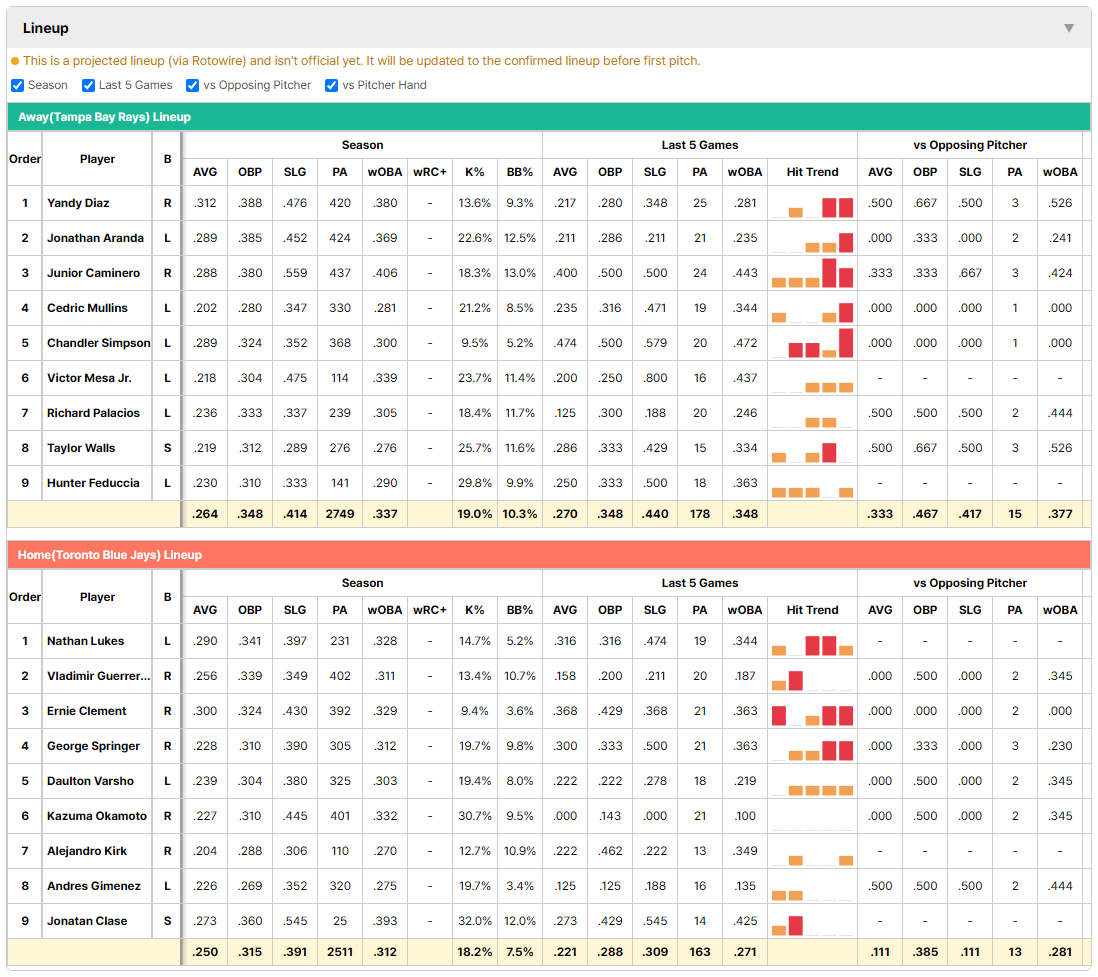The height and width of the screenshot is (977, 1098).
Task: Open Jonathan Aranda player link
Action: point(95,238)
